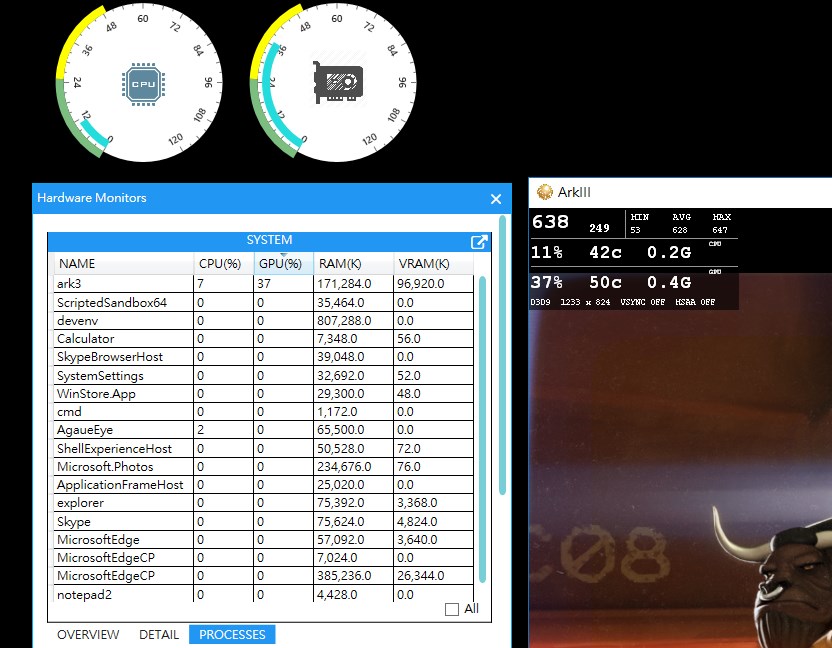The width and height of the screenshot is (832, 648).
Task: Sort the list by CPU(%) column
Action: pos(220,264)
